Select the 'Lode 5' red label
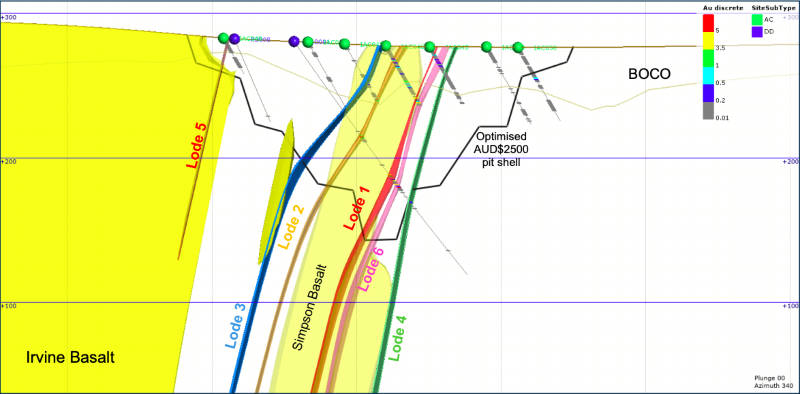This screenshot has height=394, width=800. point(196,145)
